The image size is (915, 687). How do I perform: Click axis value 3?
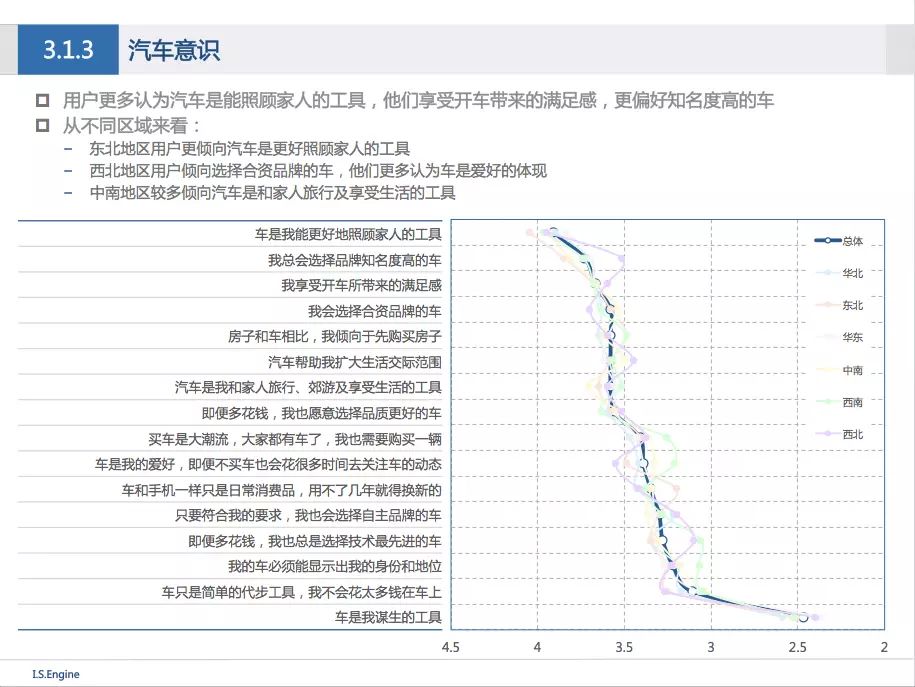pos(711,647)
